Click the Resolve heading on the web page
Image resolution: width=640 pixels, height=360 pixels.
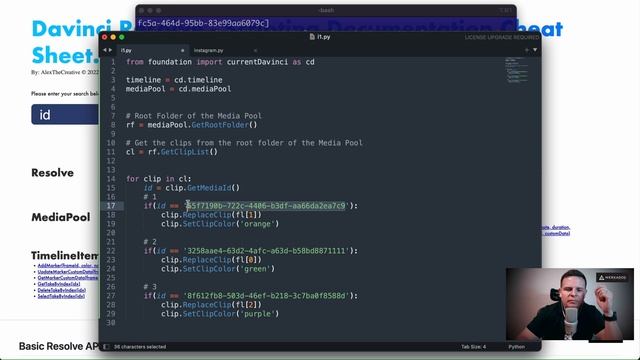click(x=53, y=173)
